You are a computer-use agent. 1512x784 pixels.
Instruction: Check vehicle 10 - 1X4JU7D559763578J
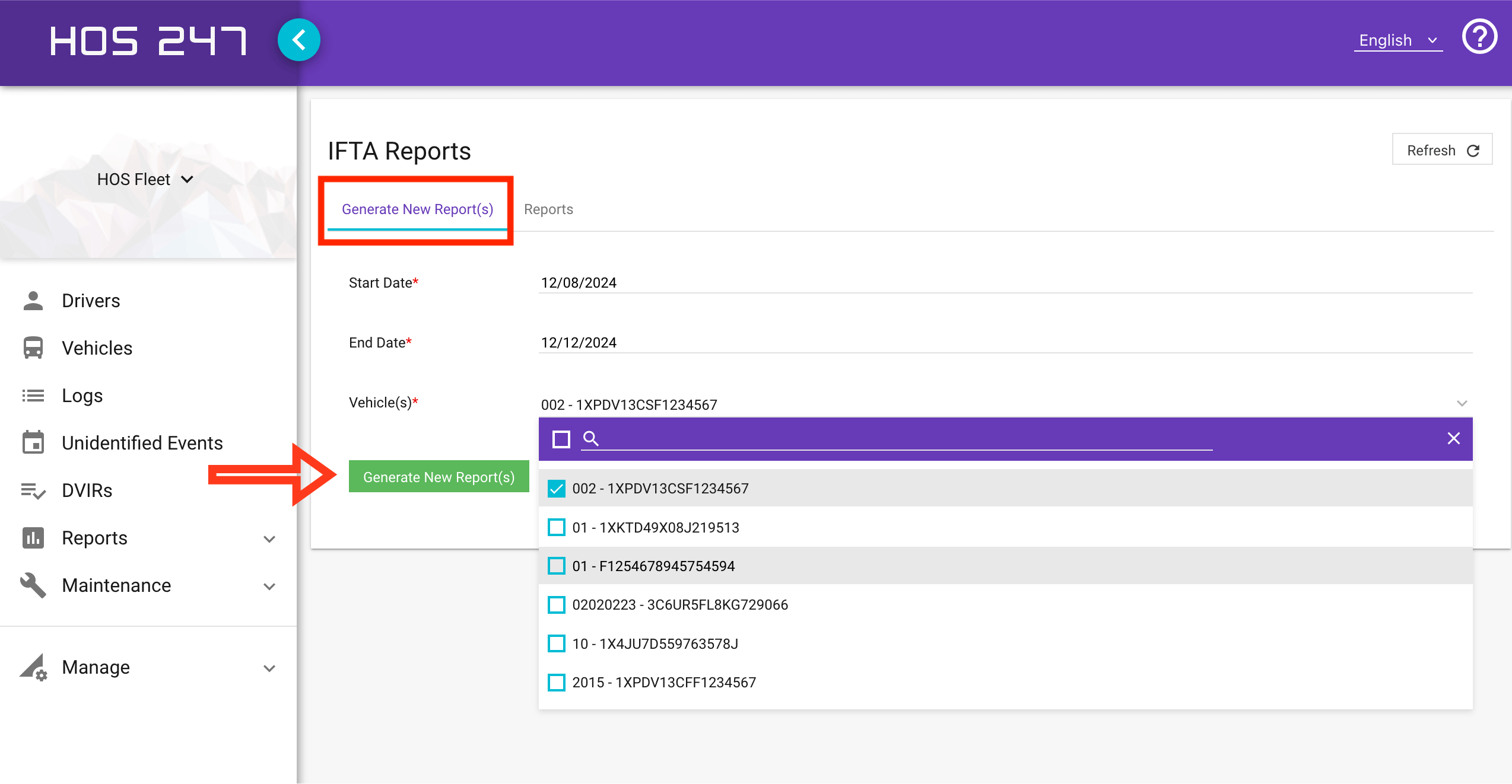click(557, 644)
